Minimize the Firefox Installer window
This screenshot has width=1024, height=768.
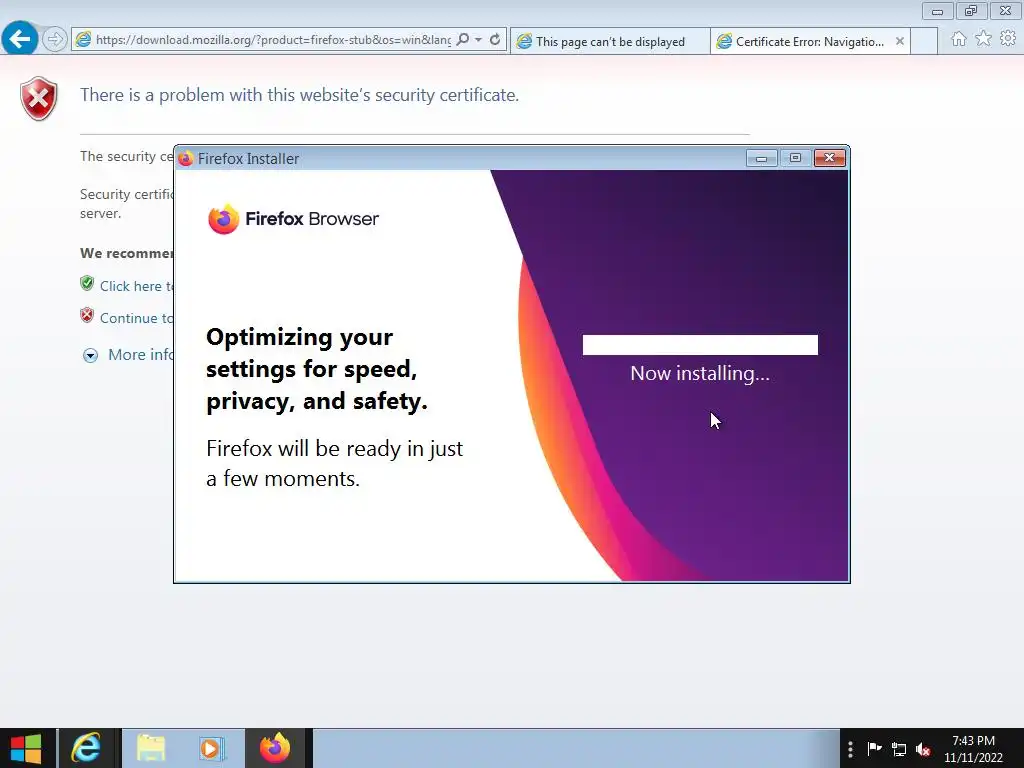pos(761,158)
